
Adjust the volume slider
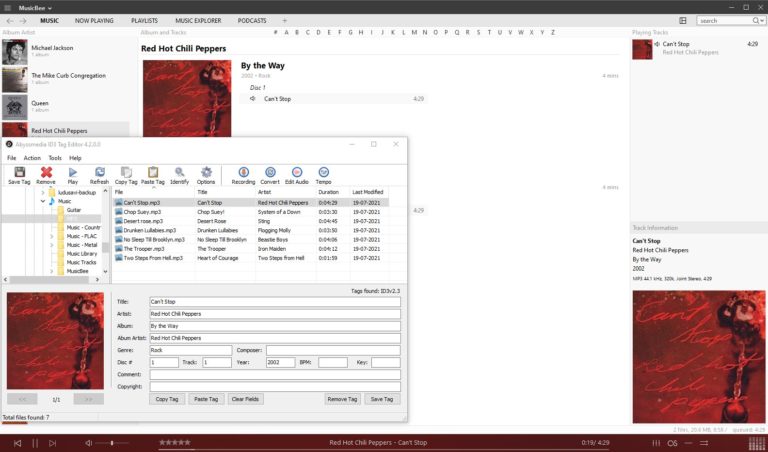click(112, 443)
